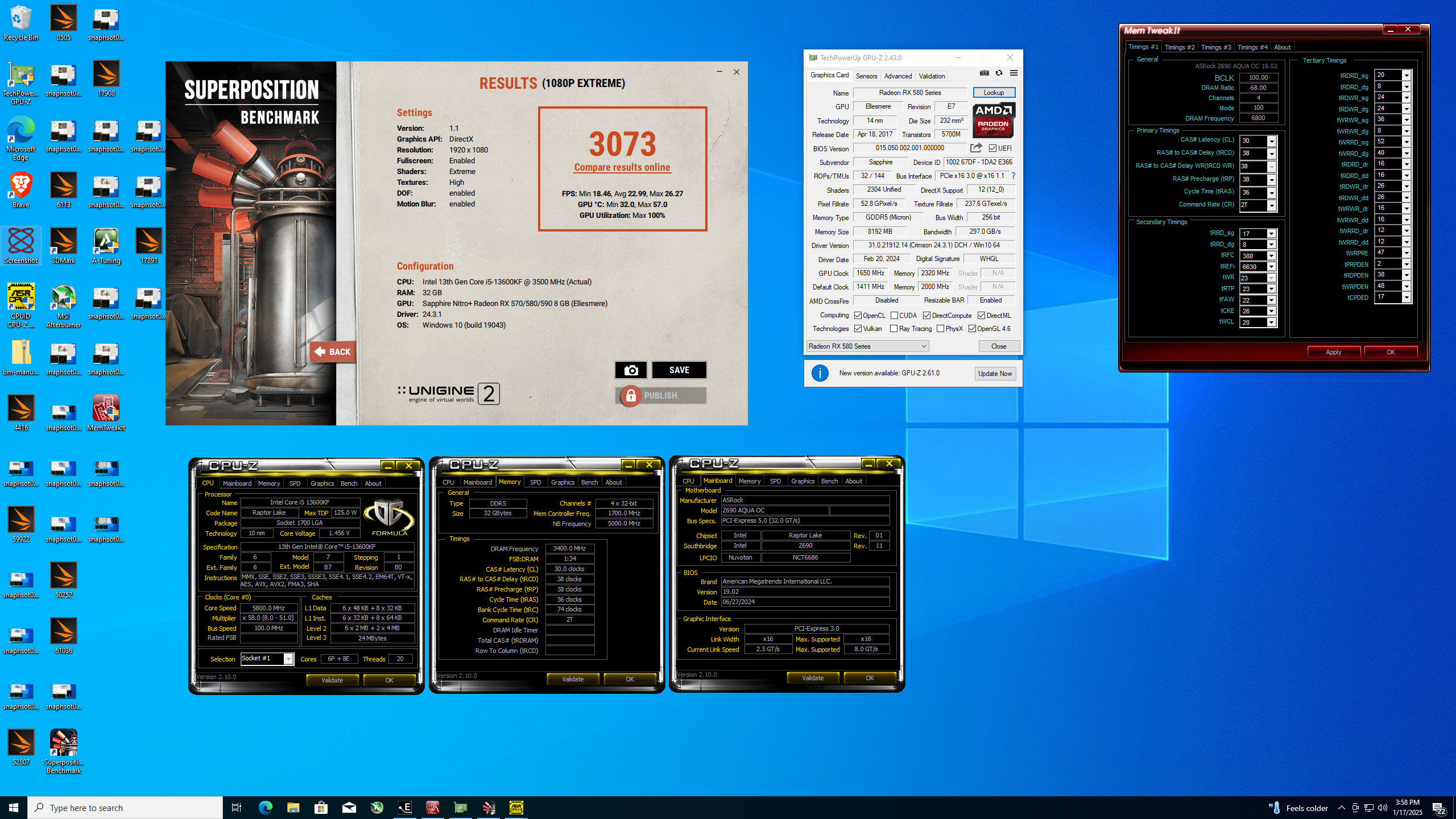Open the Bench tab in the CPU-Z Memory window
This screenshot has width=1456, height=819.
coord(589,482)
